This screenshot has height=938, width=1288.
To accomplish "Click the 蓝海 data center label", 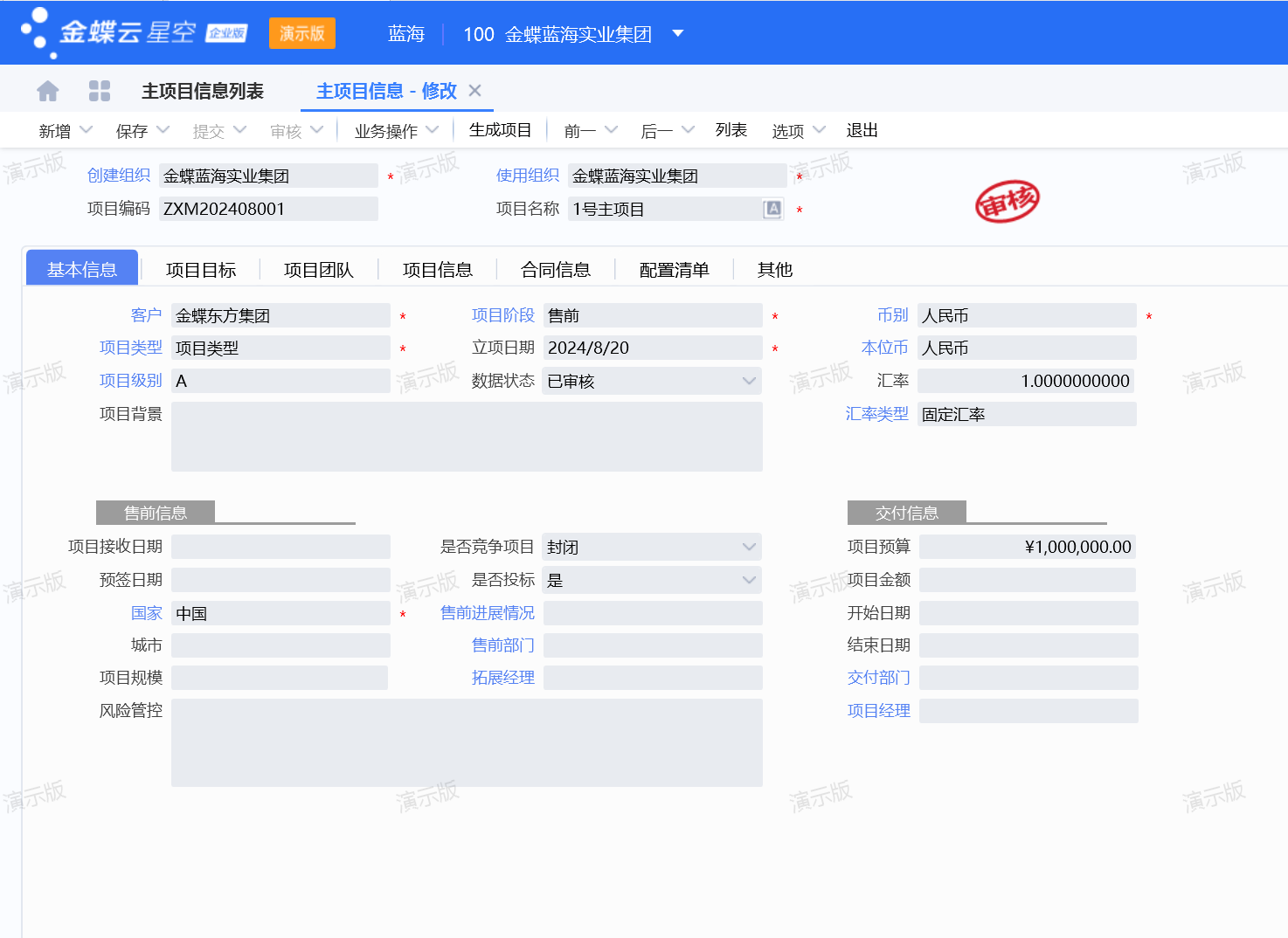I will [x=406, y=34].
